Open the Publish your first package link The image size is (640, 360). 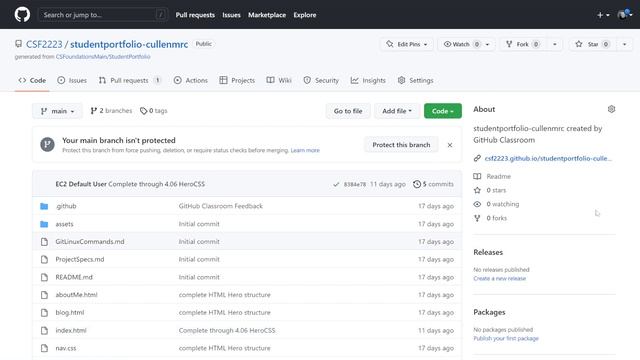point(506,339)
